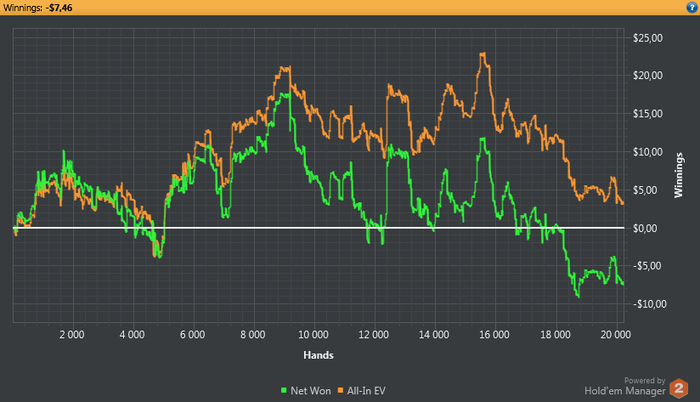700x402 pixels.
Task: Click the Hold'em Manager 2 logo
Action: [x=679, y=389]
